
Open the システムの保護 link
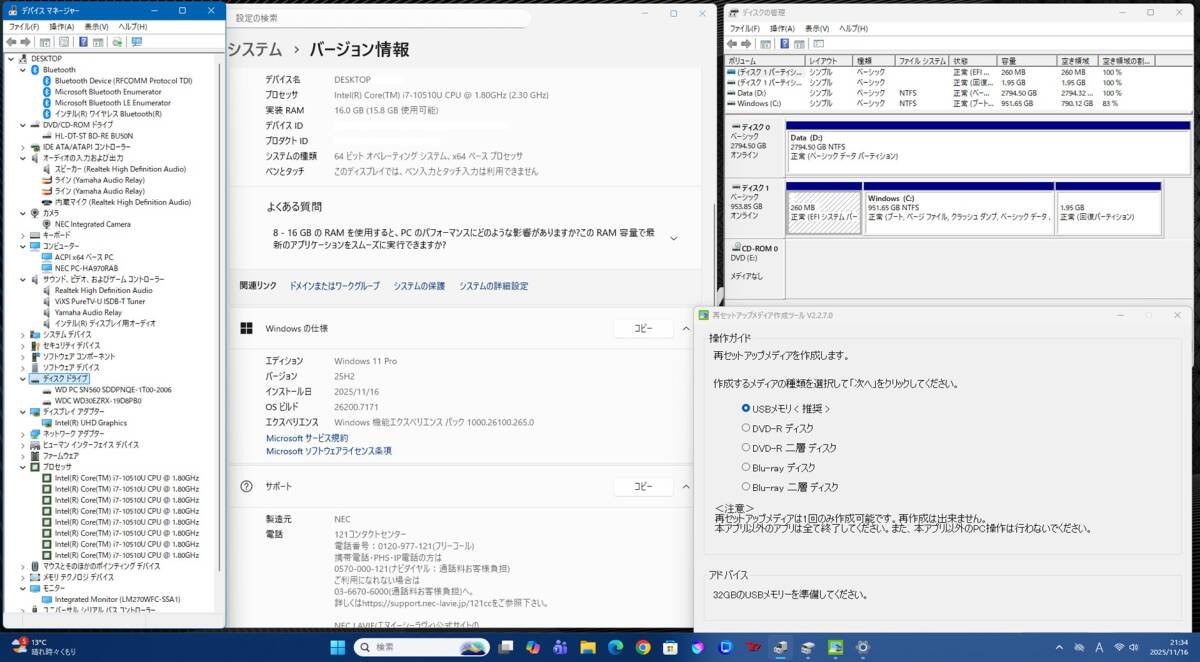click(x=419, y=286)
